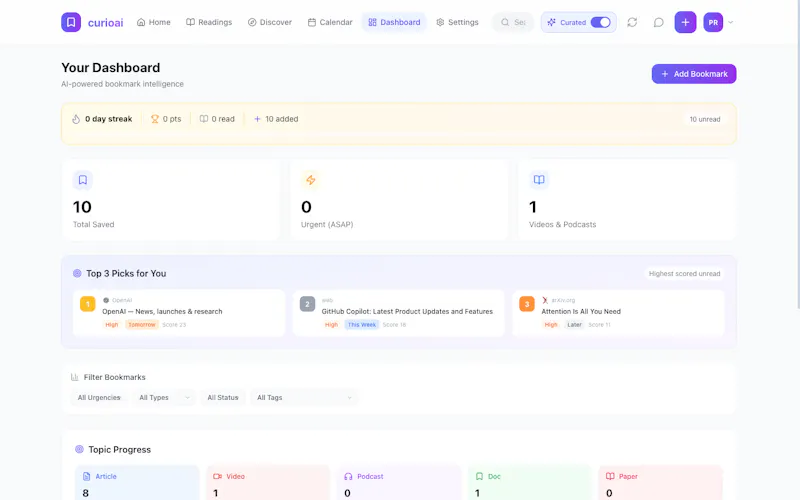Open the All Types dropdown
This screenshot has width=800, height=500.
click(164, 398)
